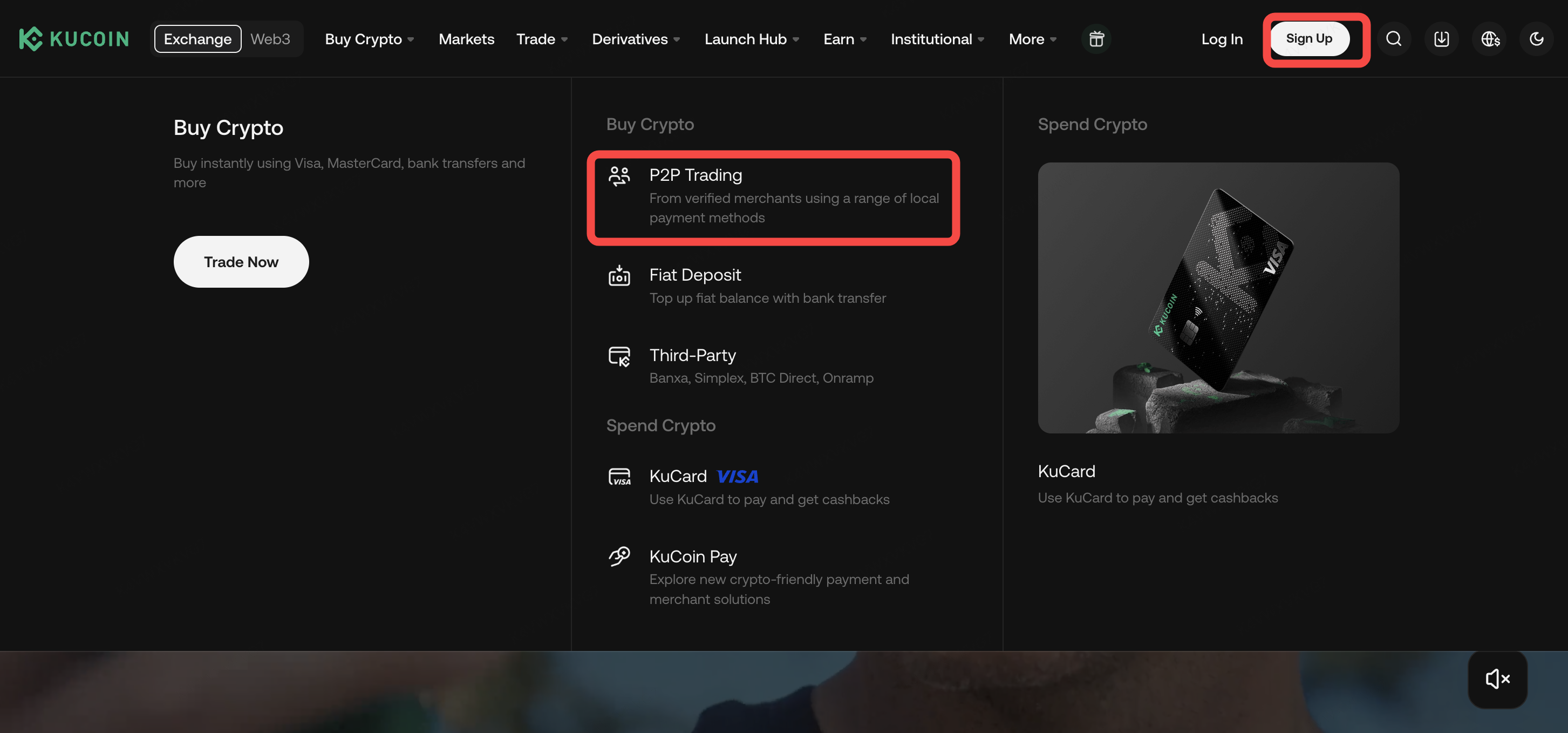Select the P2P Trading people icon

(x=619, y=177)
